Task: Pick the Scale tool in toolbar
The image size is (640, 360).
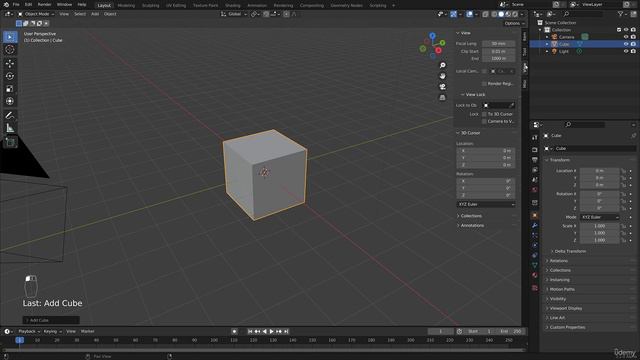Action: 10,89
